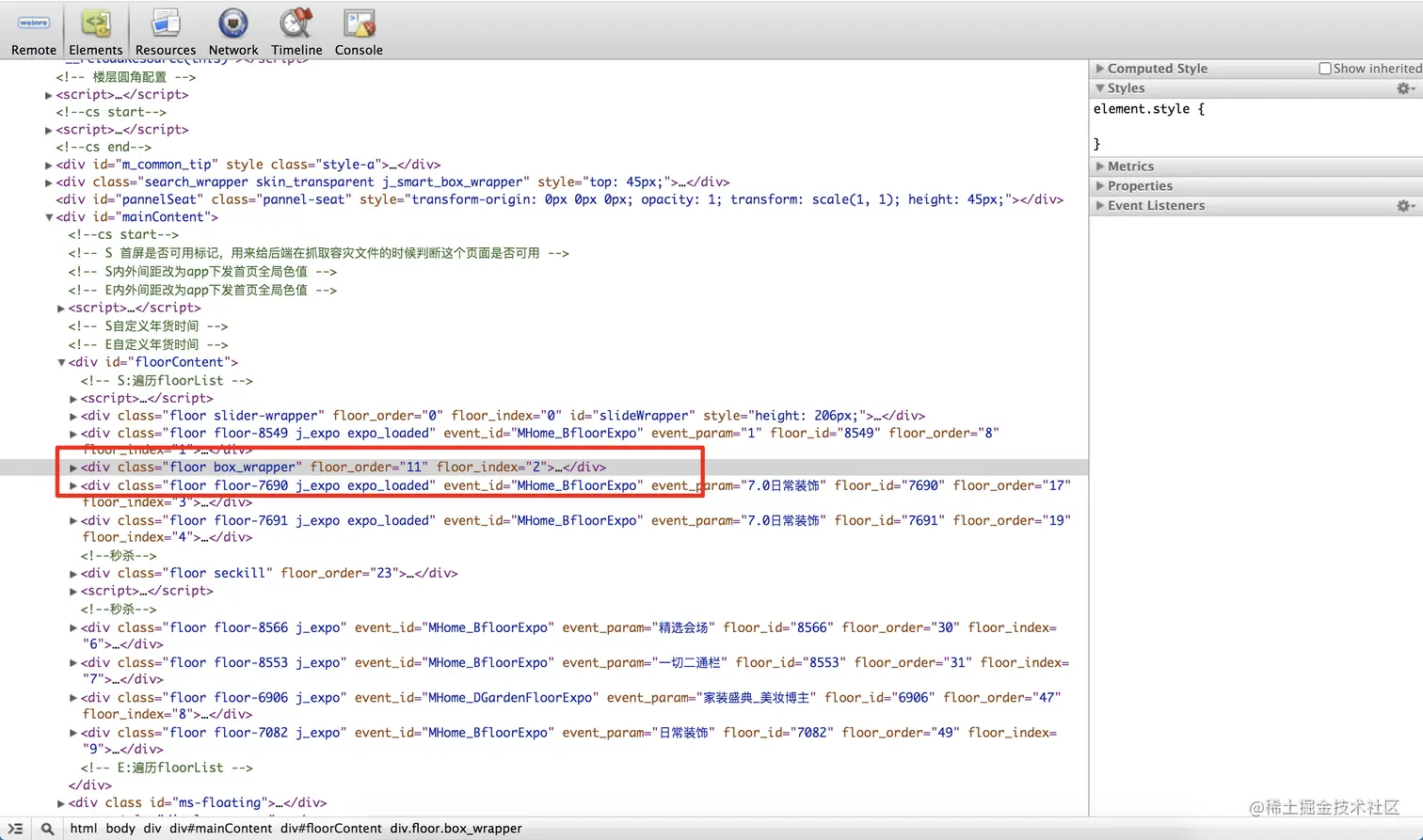Image resolution: width=1423 pixels, height=840 pixels.
Task: Select the E自定义年货时间 comment
Action: 148,345
